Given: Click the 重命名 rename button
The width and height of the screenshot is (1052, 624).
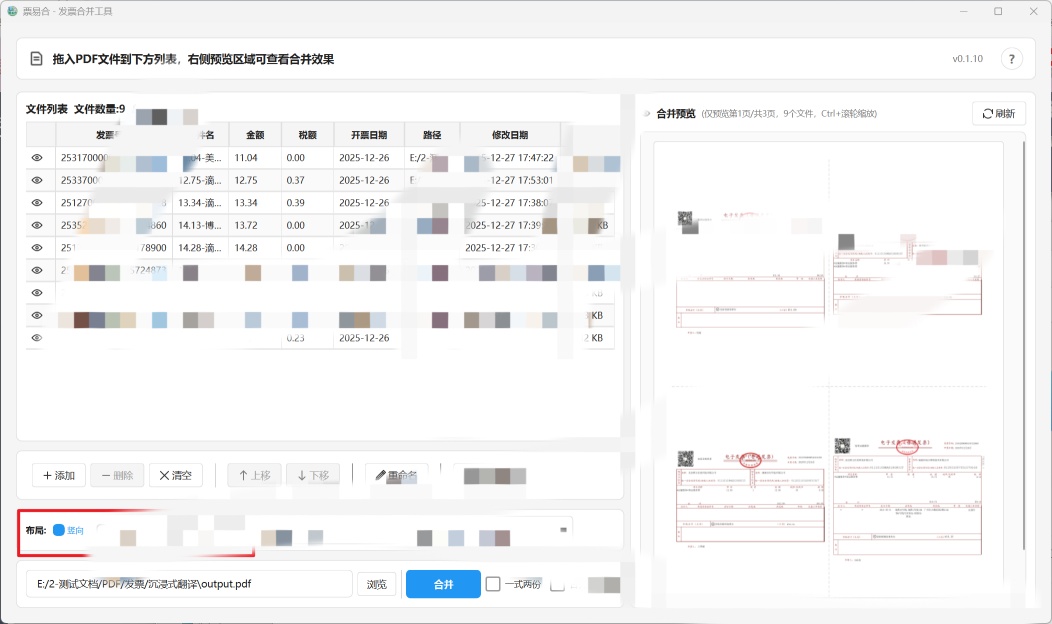Looking at the screenshot, I should [397, 475].
